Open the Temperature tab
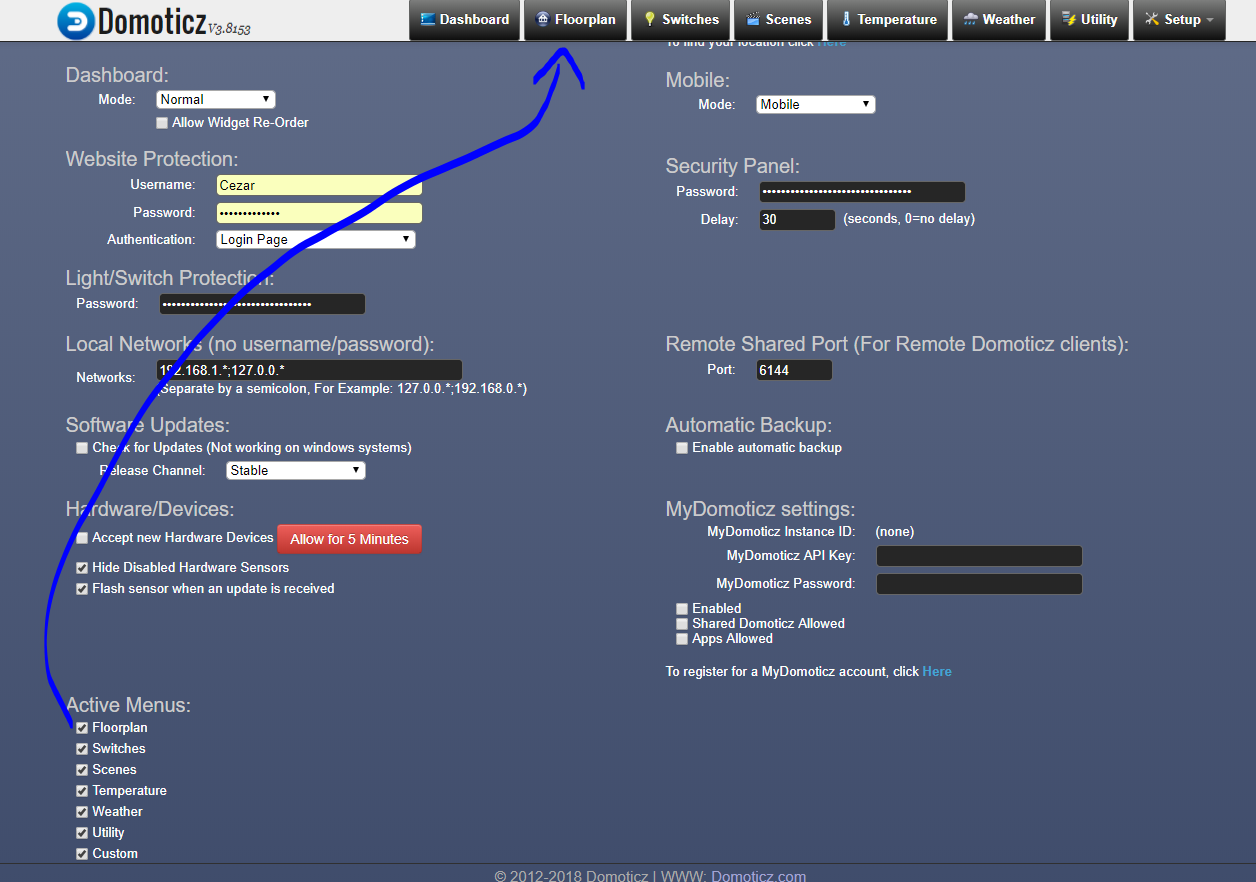This screenshot has height=882, width=1256. [x=888, y=20]
